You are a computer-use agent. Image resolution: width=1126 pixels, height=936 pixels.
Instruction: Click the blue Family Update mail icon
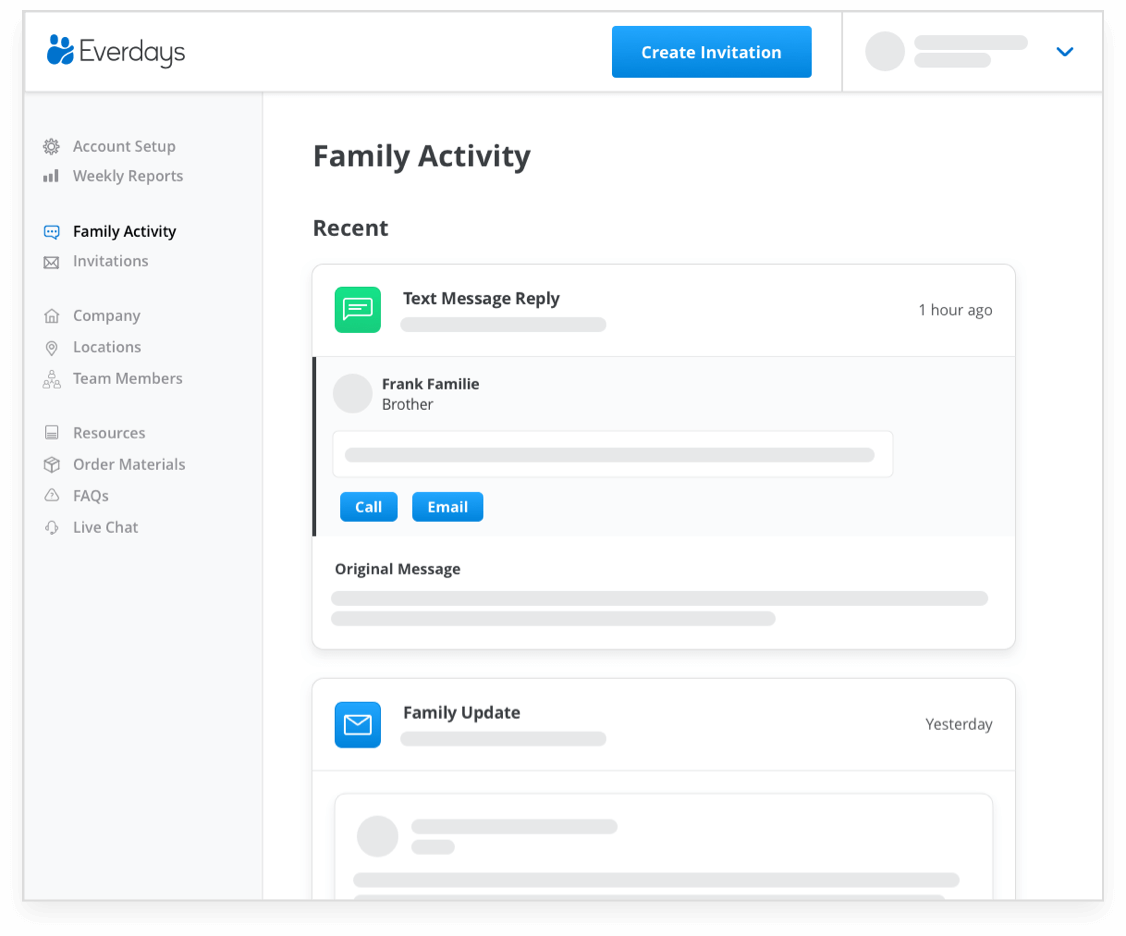(357, 725)
